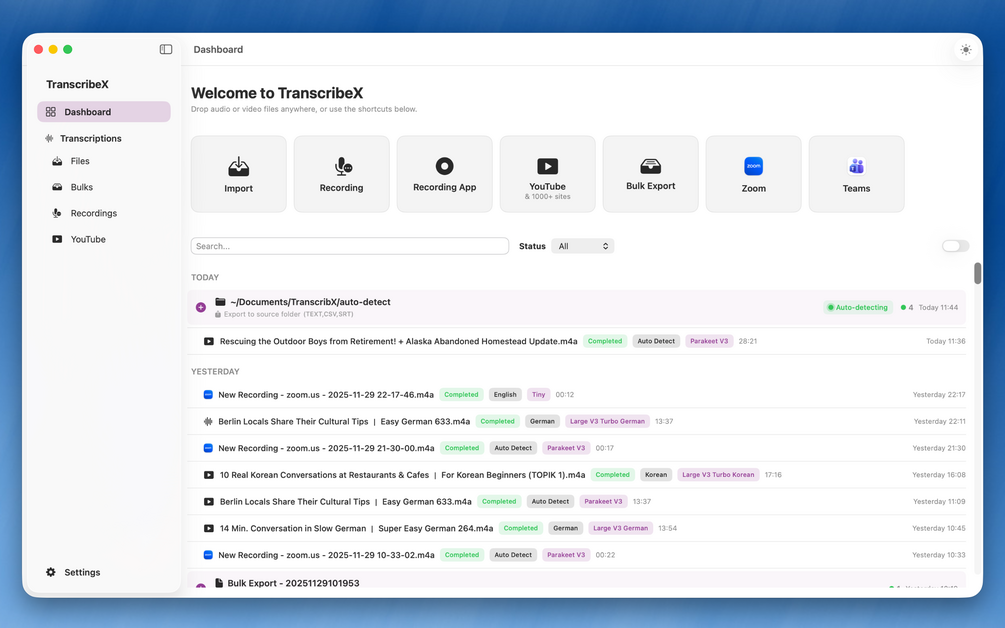Click zoom icon of 10-33-02 recording
Screen dimensions: 1005x628
pos(208,555)
